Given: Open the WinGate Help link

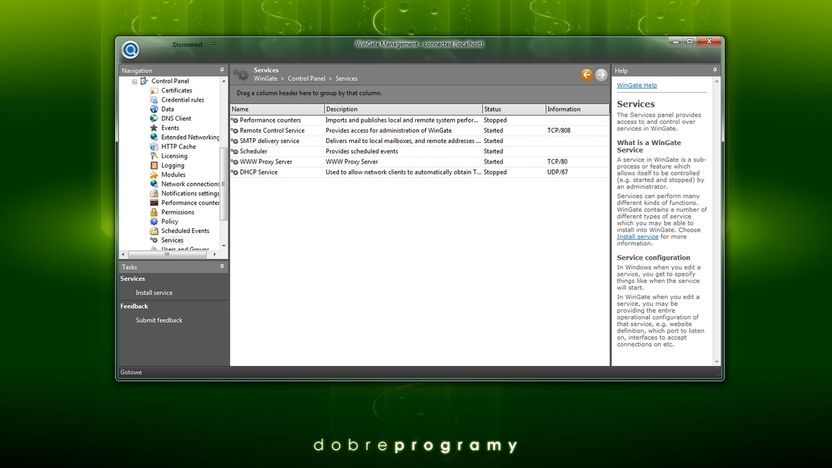Looking at the screenshot, I should pyautogui.click(x=637, y=85).
